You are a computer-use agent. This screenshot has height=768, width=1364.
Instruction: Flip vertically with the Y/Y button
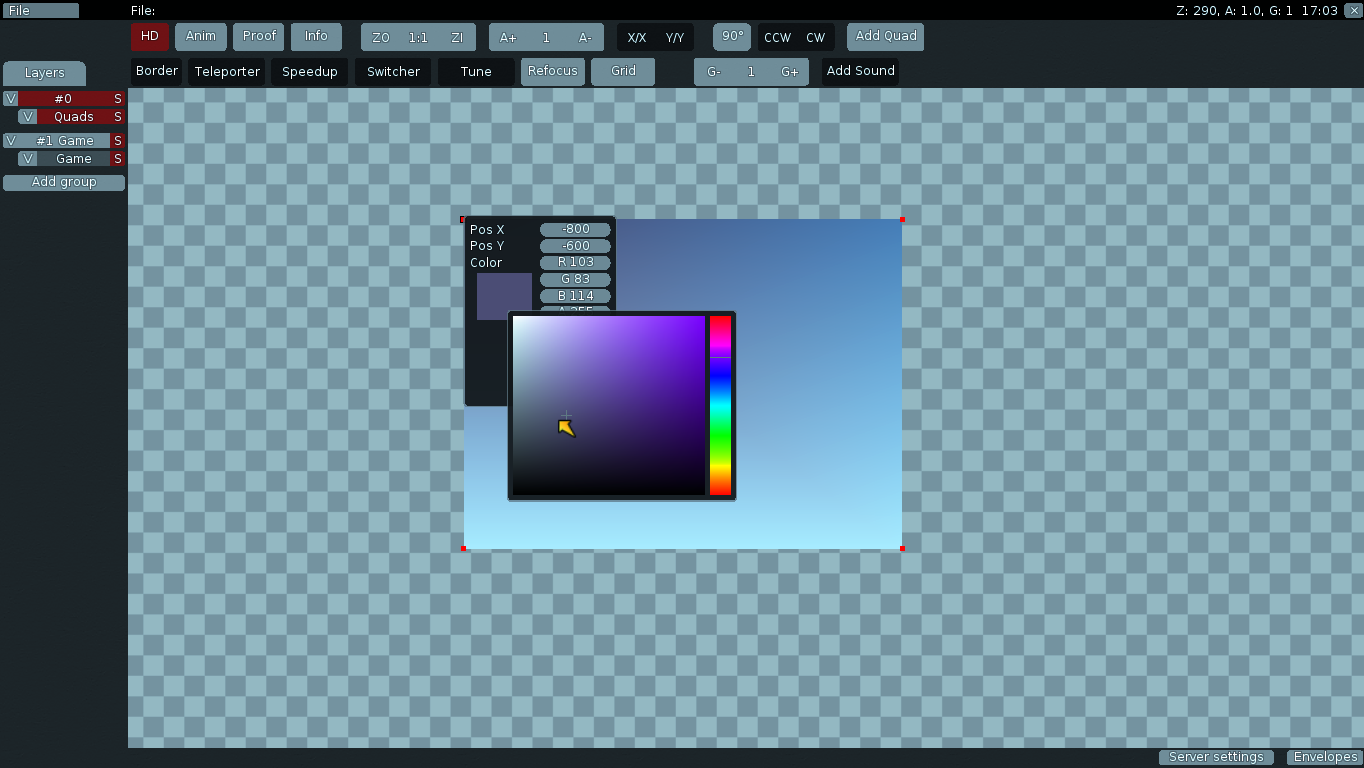coord(675,38)
